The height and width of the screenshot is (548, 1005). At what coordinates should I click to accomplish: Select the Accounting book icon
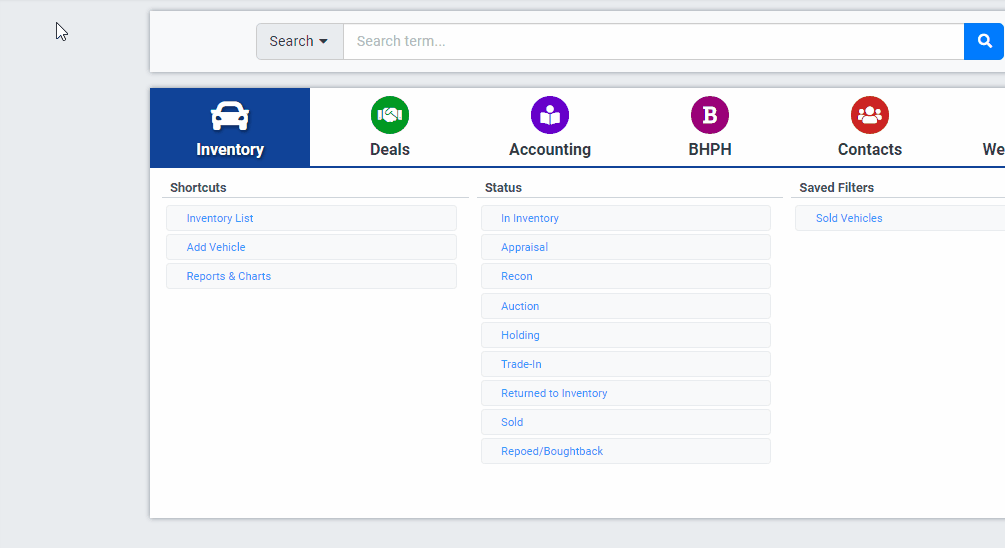(x=549, y=115)
